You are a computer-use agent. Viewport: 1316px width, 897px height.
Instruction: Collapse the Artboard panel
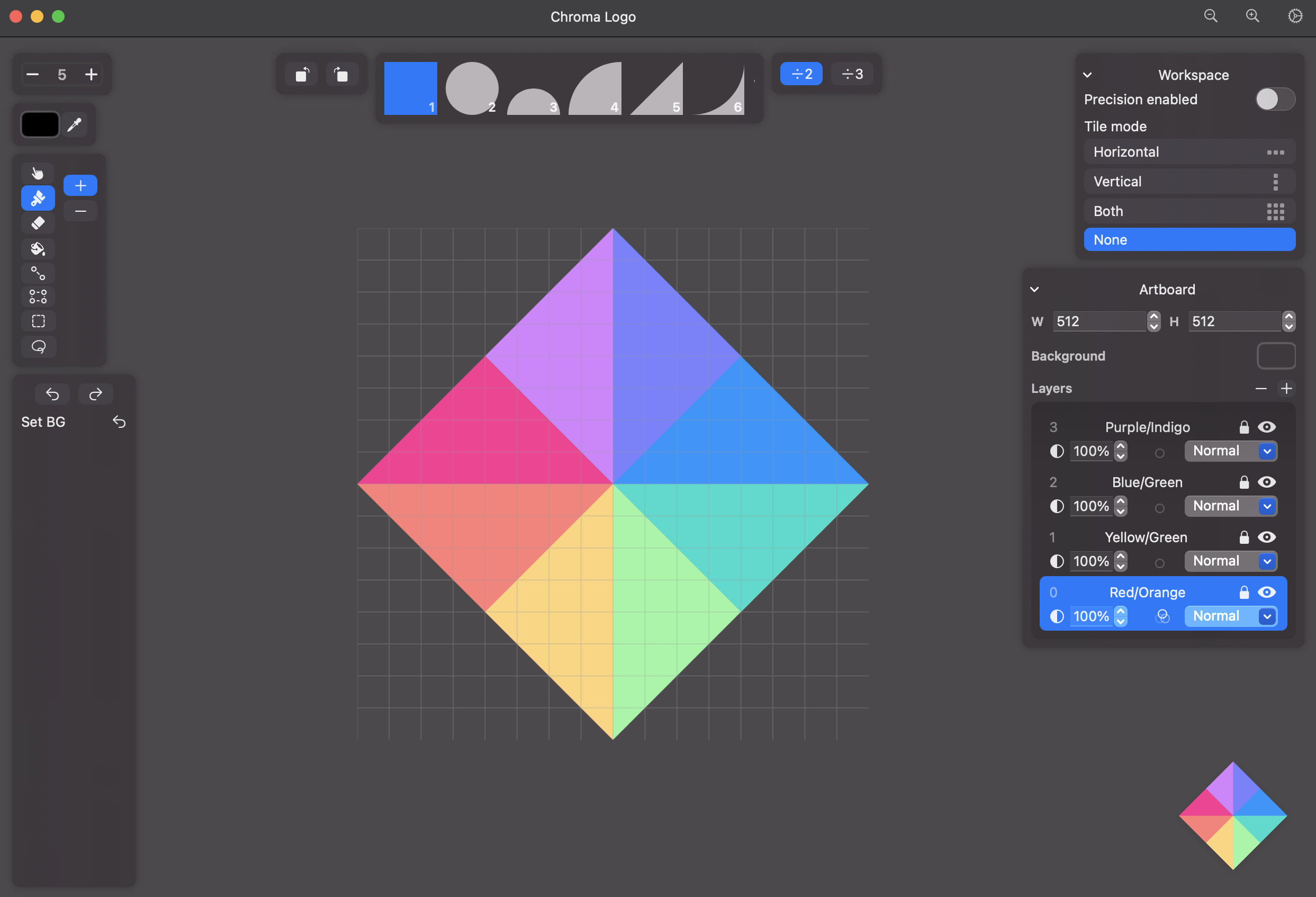1034,289
